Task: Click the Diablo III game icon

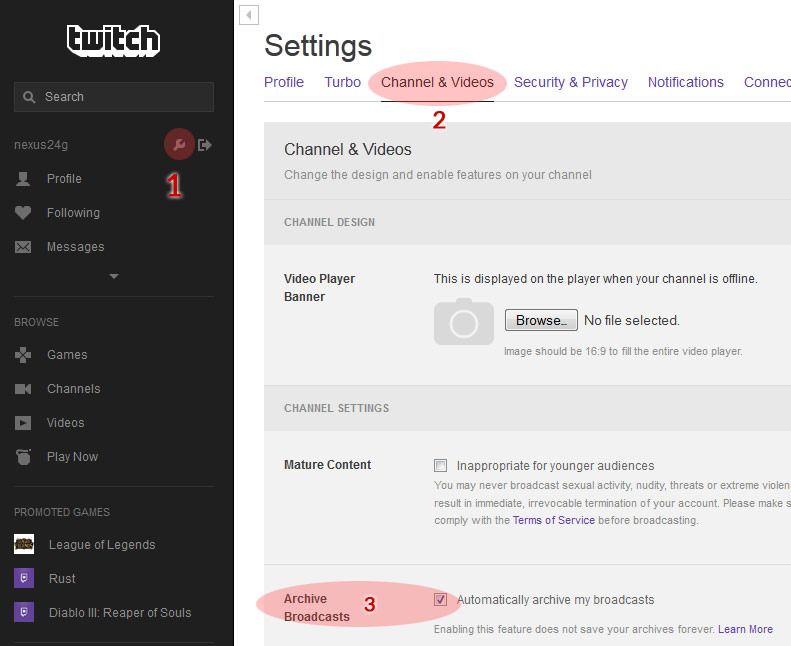Action: (24, 612)
